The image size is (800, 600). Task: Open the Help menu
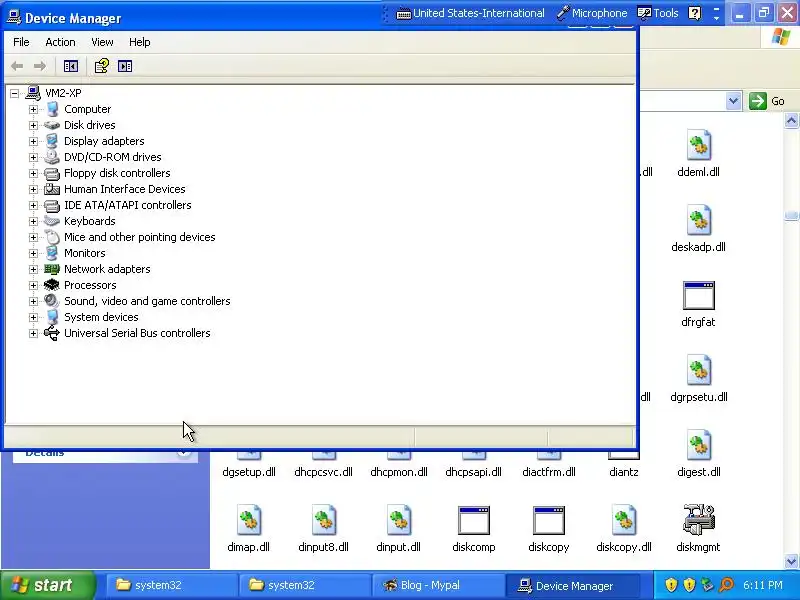(139, 42)
